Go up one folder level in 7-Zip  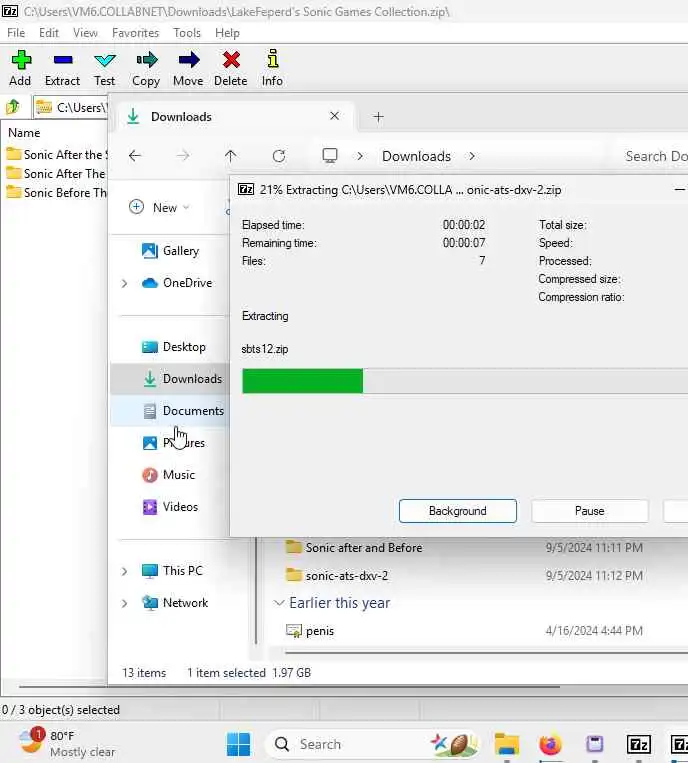[13, 107]
